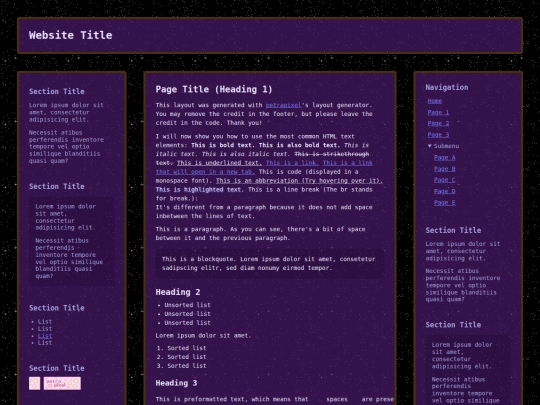
Task: Click the strikethrough text phrase
Action: point(332,154)
